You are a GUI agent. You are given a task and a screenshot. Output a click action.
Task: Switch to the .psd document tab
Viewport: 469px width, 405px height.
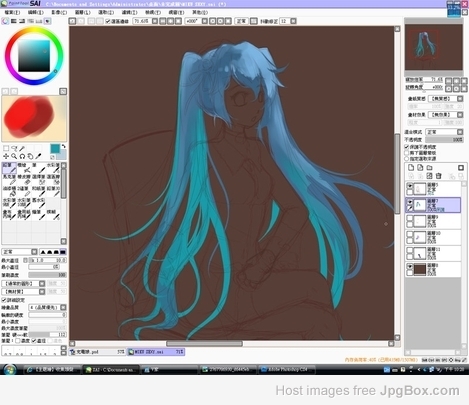pos(97,352)
